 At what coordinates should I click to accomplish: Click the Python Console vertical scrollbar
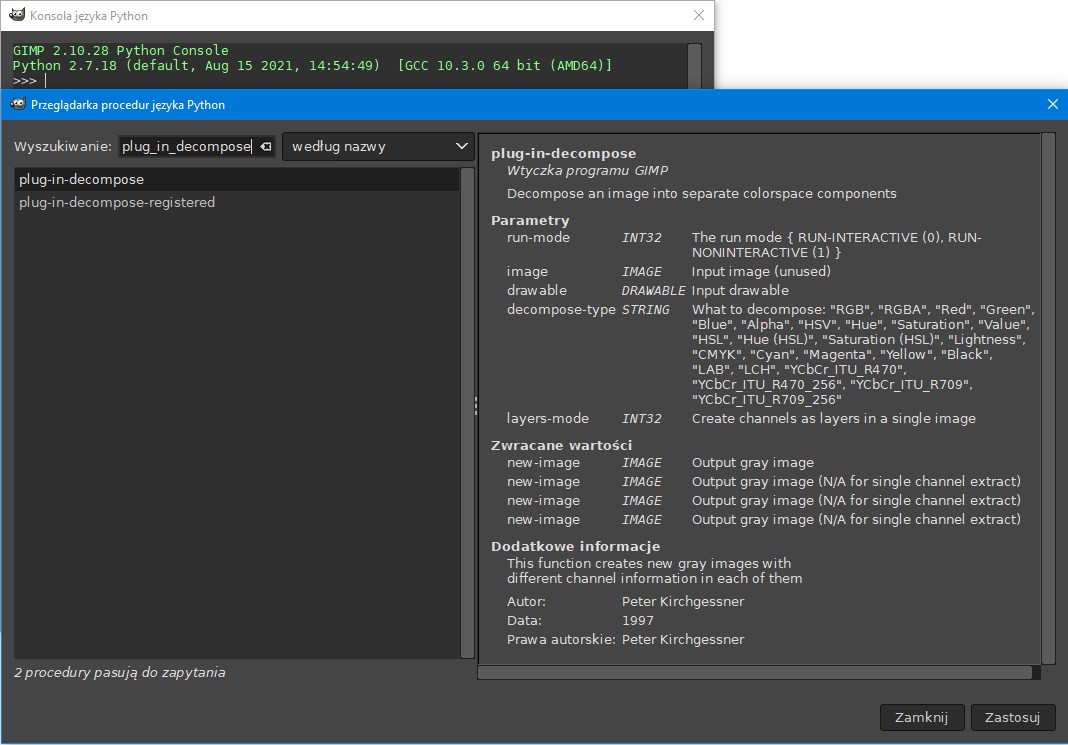point(694,66)
